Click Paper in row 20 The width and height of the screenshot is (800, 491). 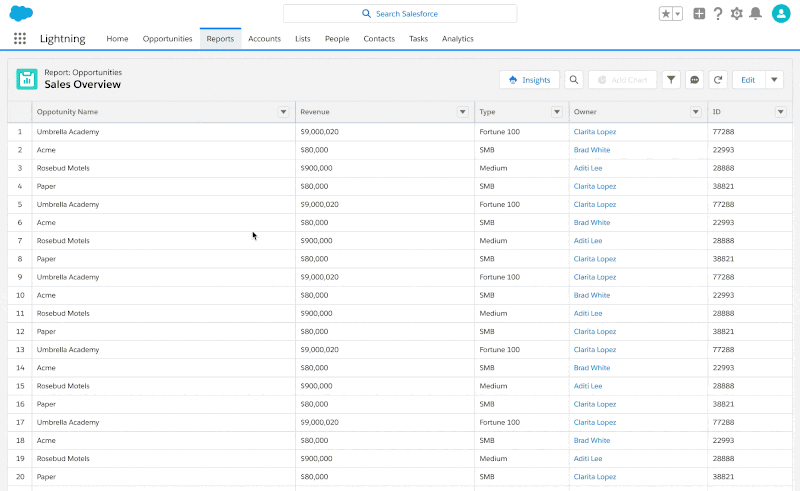click(x=46, y=477)
